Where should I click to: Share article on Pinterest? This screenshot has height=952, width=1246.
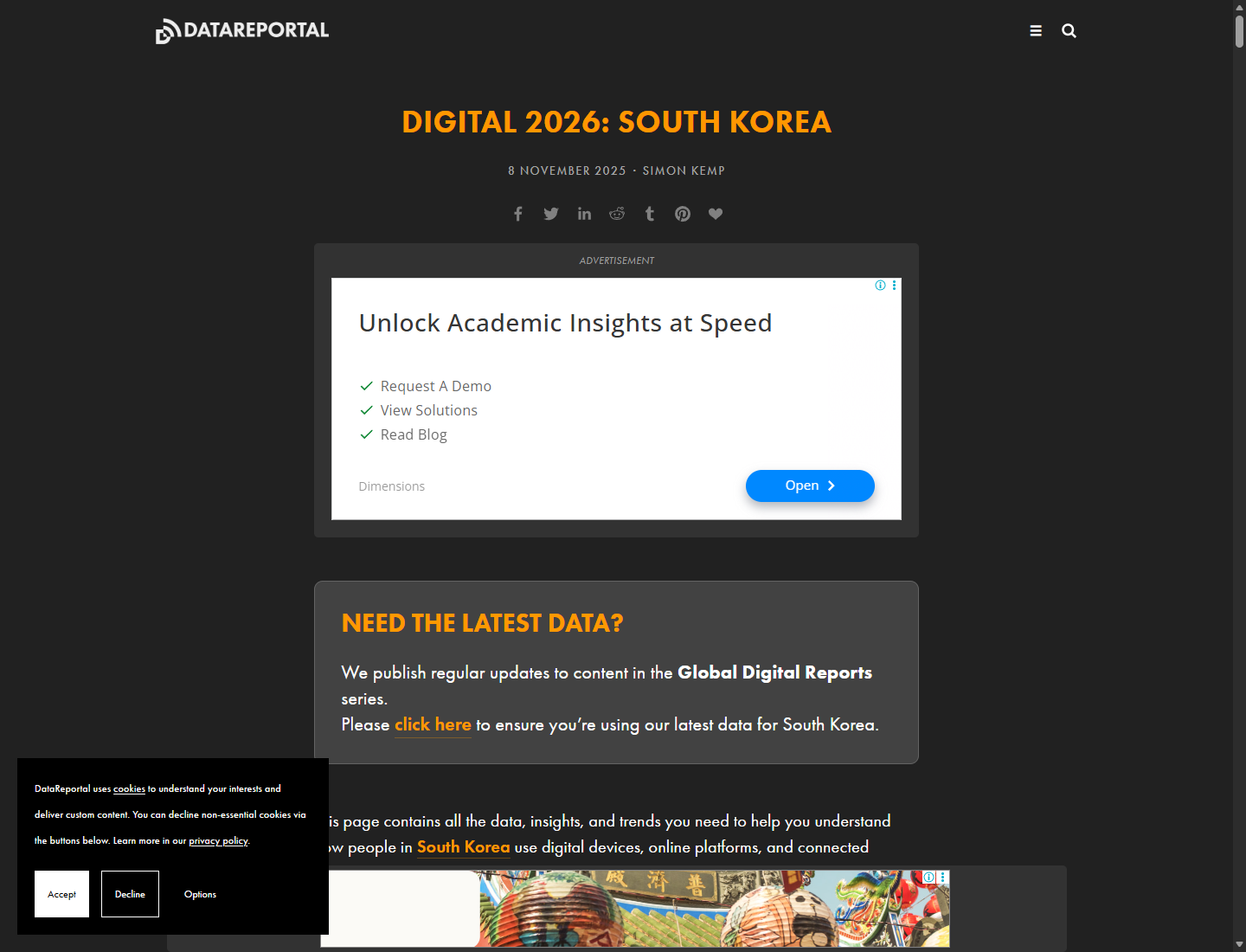(x=683, y=214)
